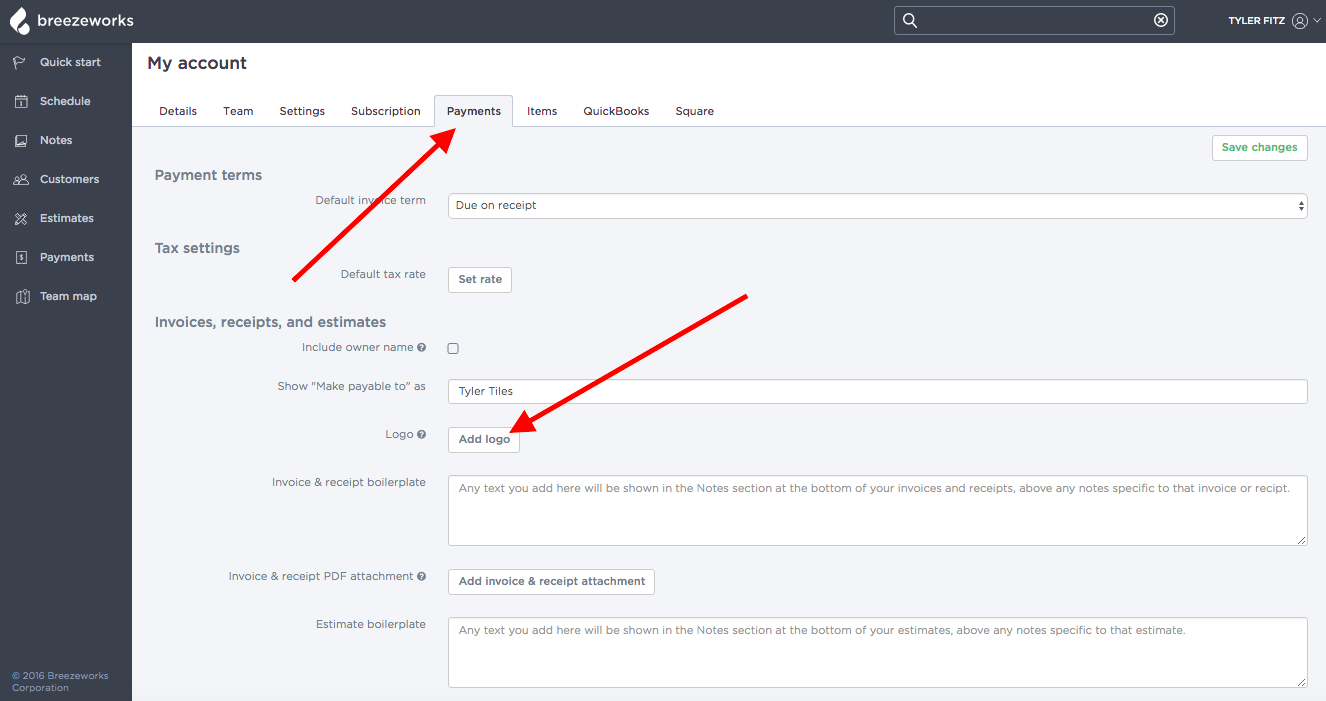
Task: Click the Estimates tools icon
Action: tap(20, 218)
